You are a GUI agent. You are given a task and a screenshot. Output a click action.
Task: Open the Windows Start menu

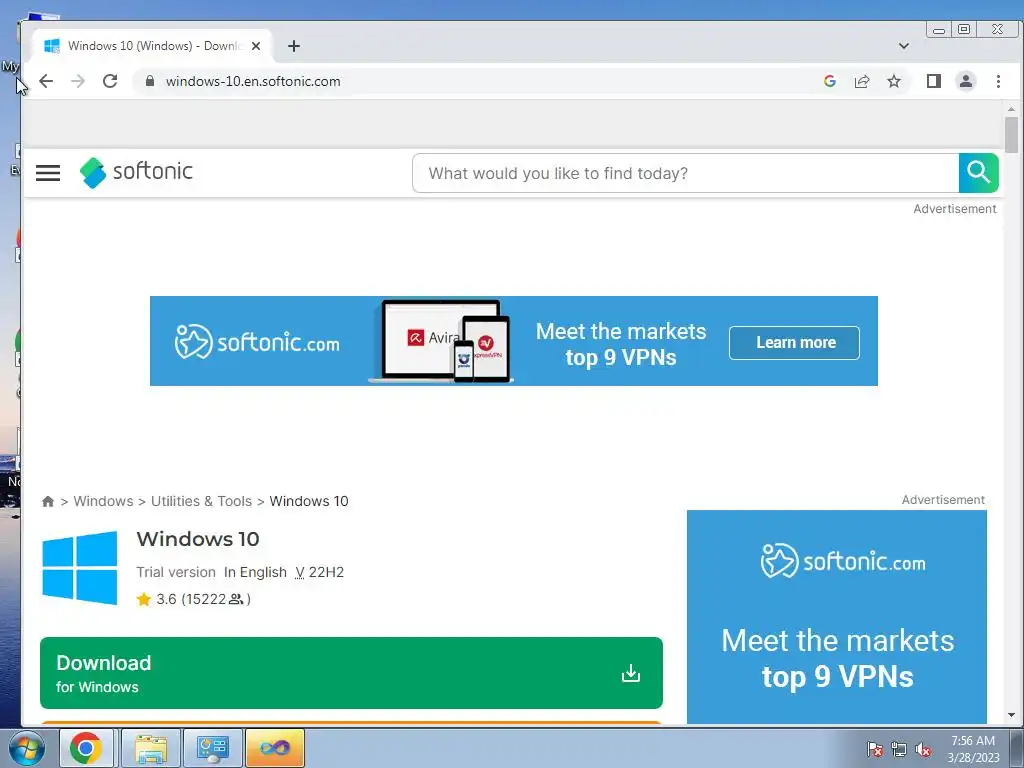pyautogui.click(x=27, y=748)
